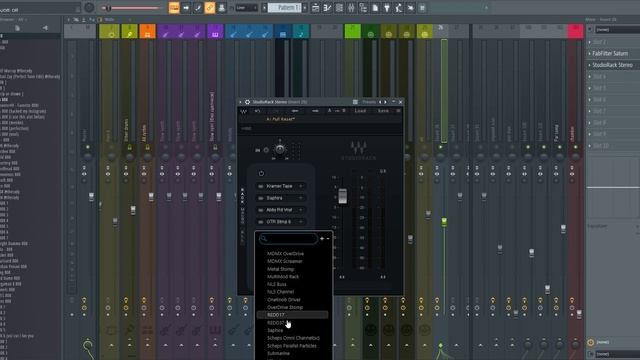The width and height of the screenshot is (640, 360).
Task: Click the top-left main volume knob
Action: (x=89, y=7)
